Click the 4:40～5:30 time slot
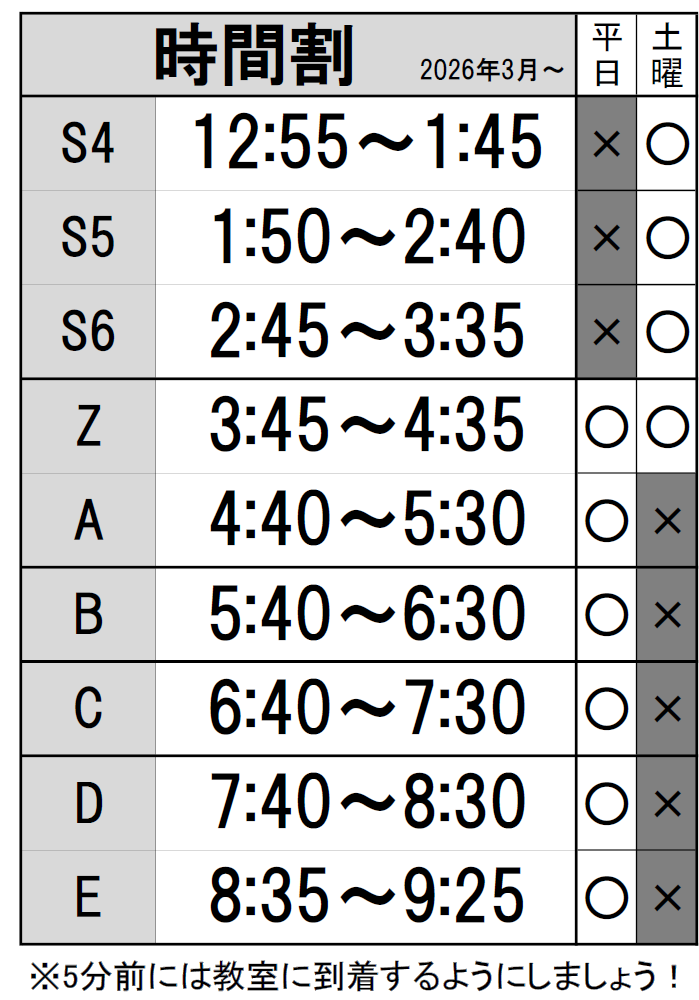The width and height of the screenshot is (699, 1000). click(367, 520)
